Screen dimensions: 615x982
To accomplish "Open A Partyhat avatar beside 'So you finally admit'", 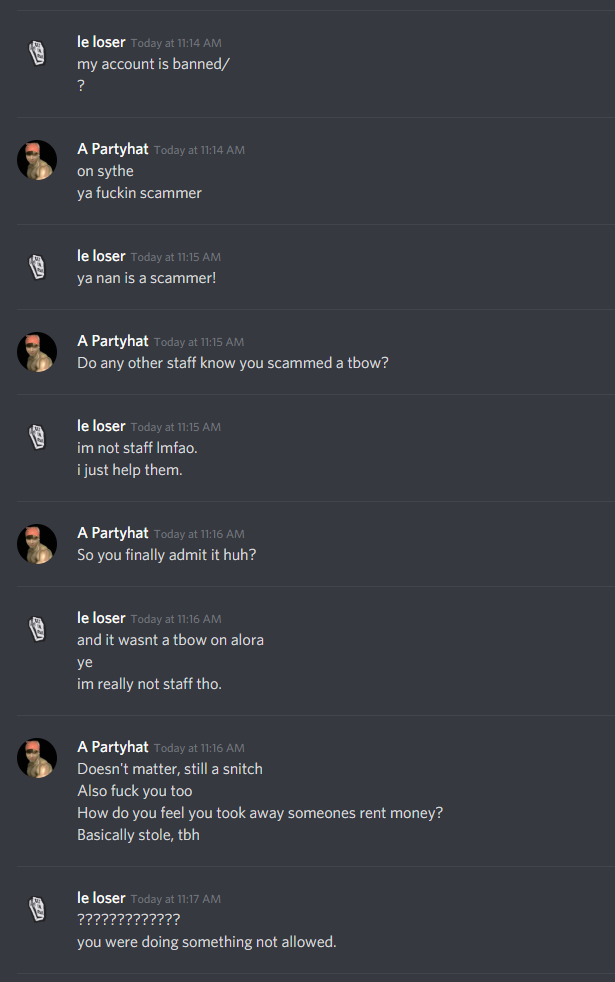I will click(37, 544).
